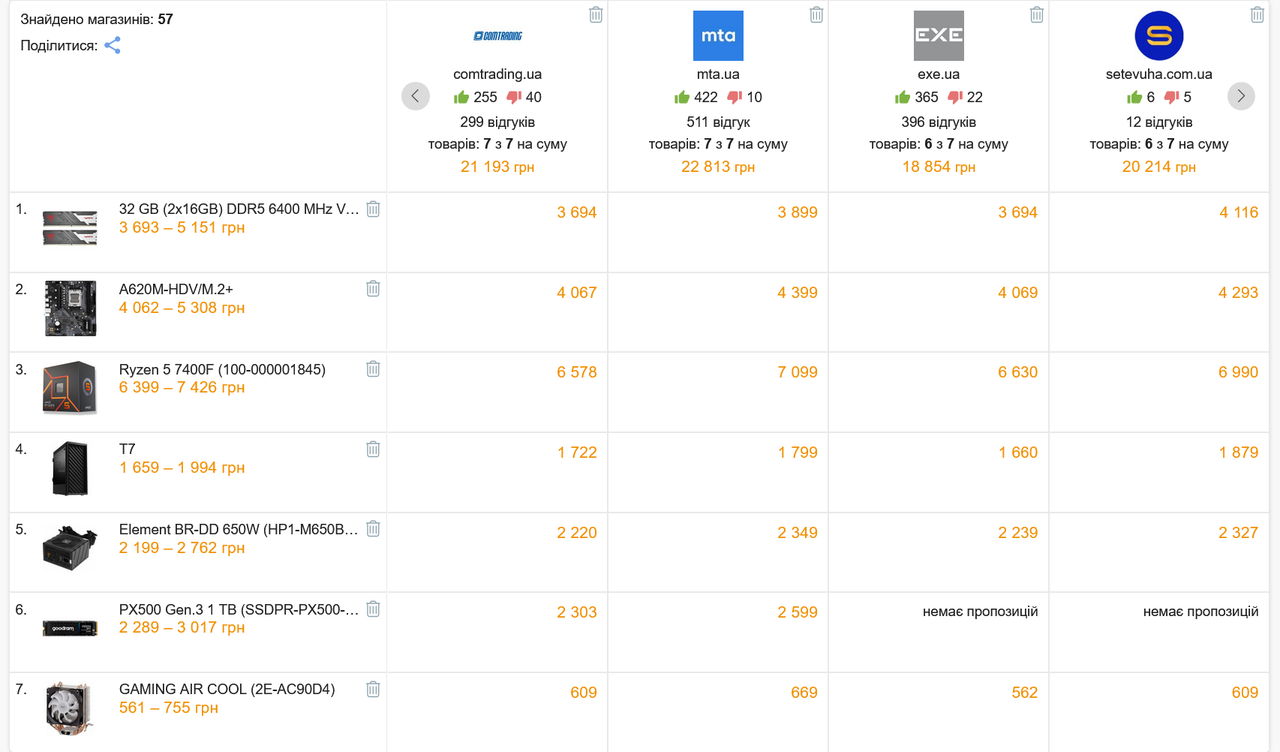Screen dimensions: 1280x752
Task: Click the mta blue store logo
Action: pyautogui.click(x=718, y=36)
